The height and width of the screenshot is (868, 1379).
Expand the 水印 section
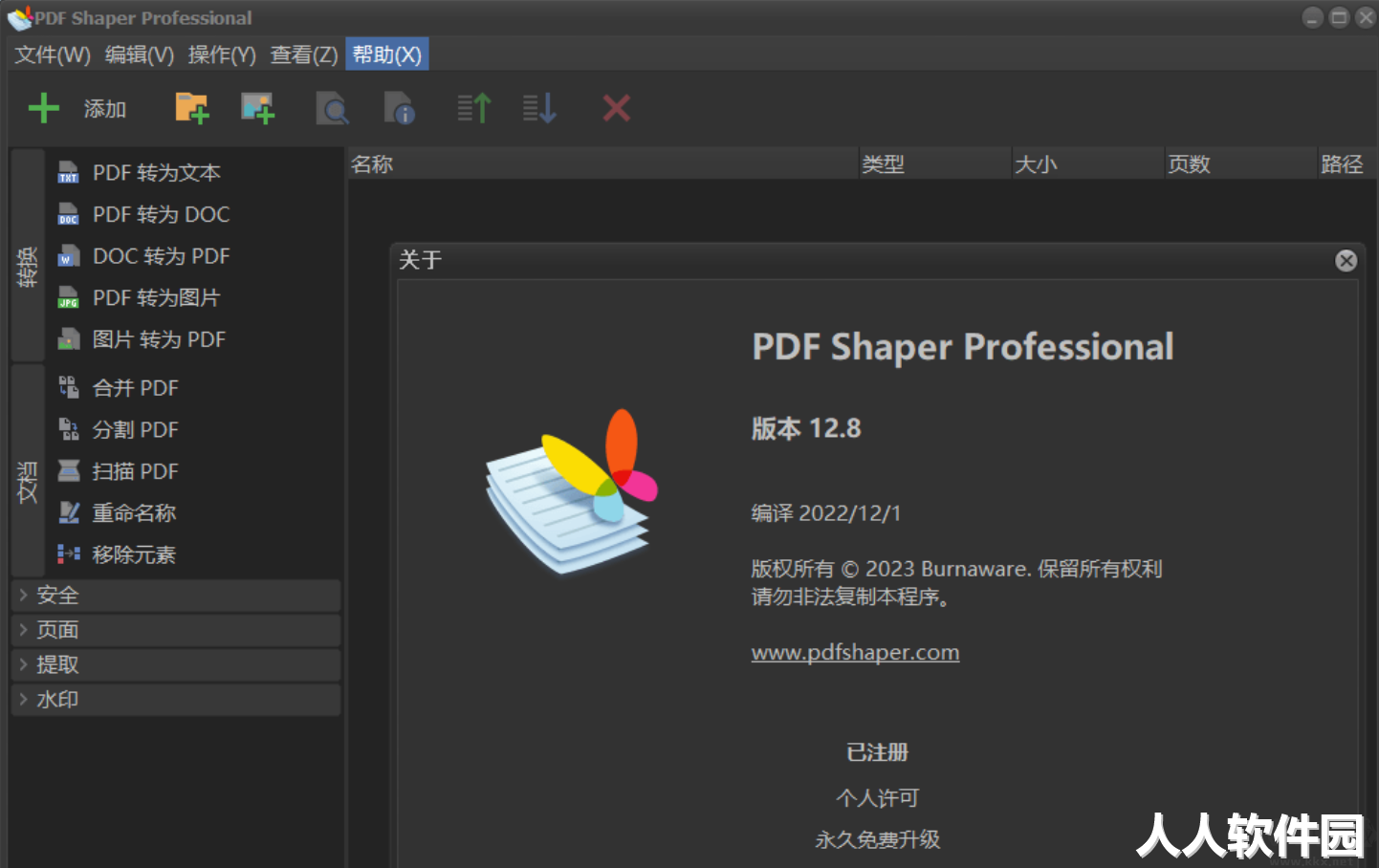(x=176, y=700)
